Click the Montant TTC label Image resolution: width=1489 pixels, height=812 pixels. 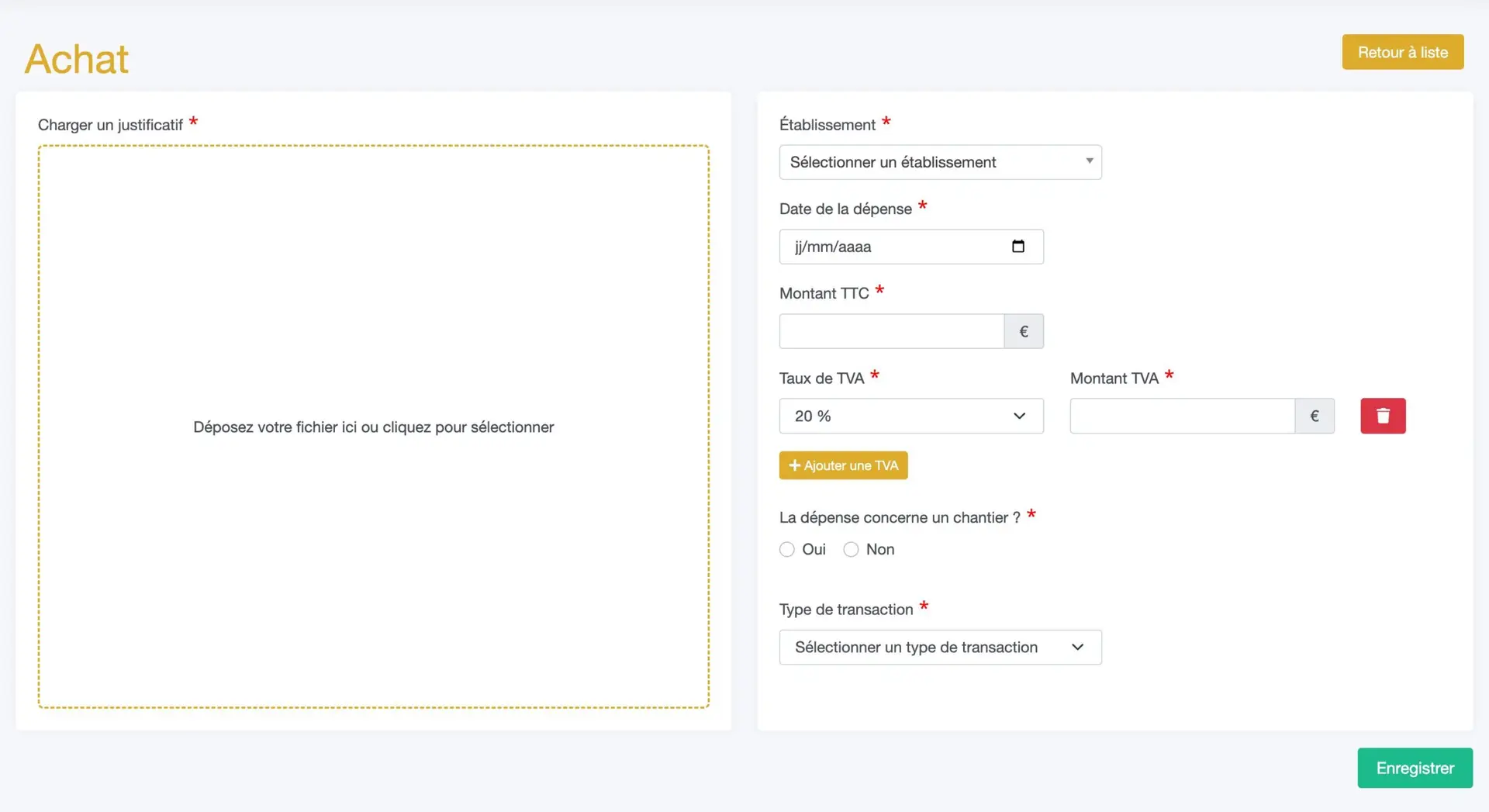click(x=824, y=293)
